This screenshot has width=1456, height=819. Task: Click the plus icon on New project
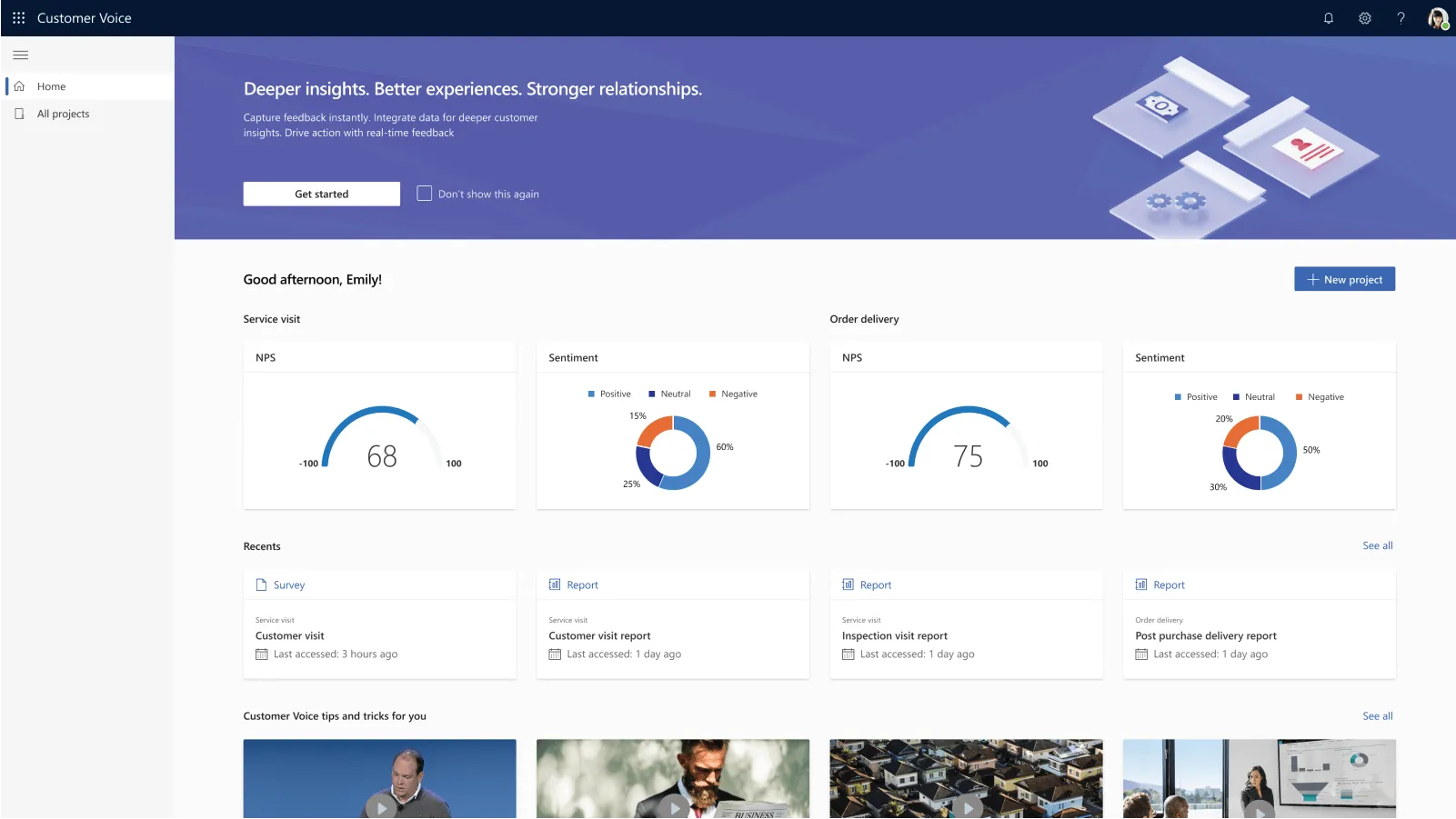pos(1312,279)
